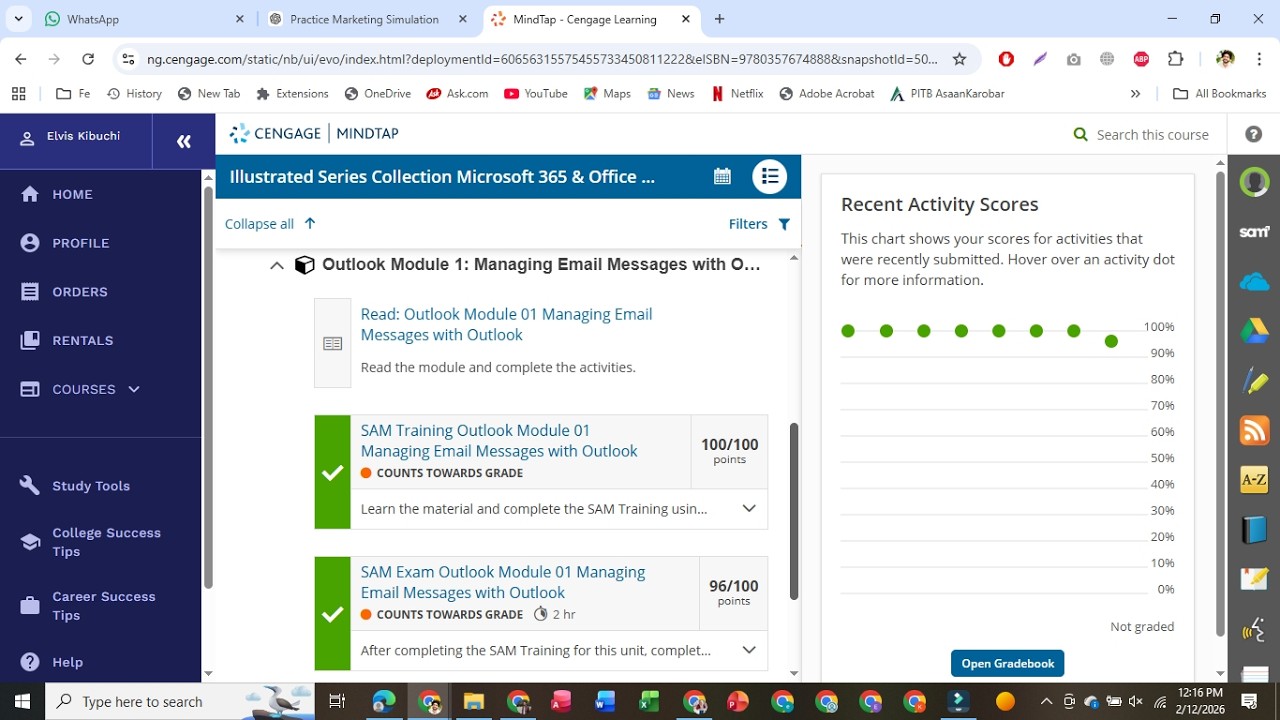Open the Filters funnel control
Viewport: 1280px width, 720px height.
pyautogui.click(x=760, y=224)
